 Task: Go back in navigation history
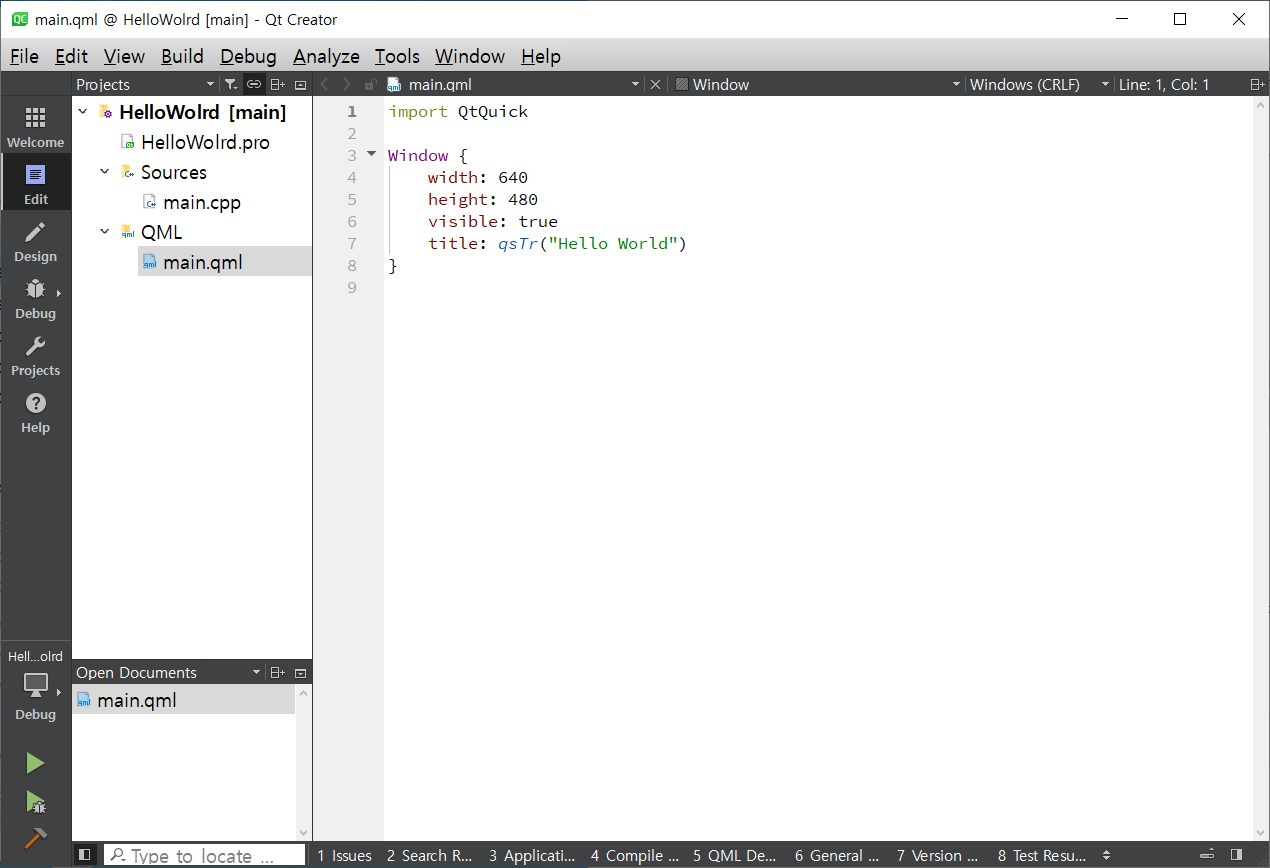(x=324, y=85)
